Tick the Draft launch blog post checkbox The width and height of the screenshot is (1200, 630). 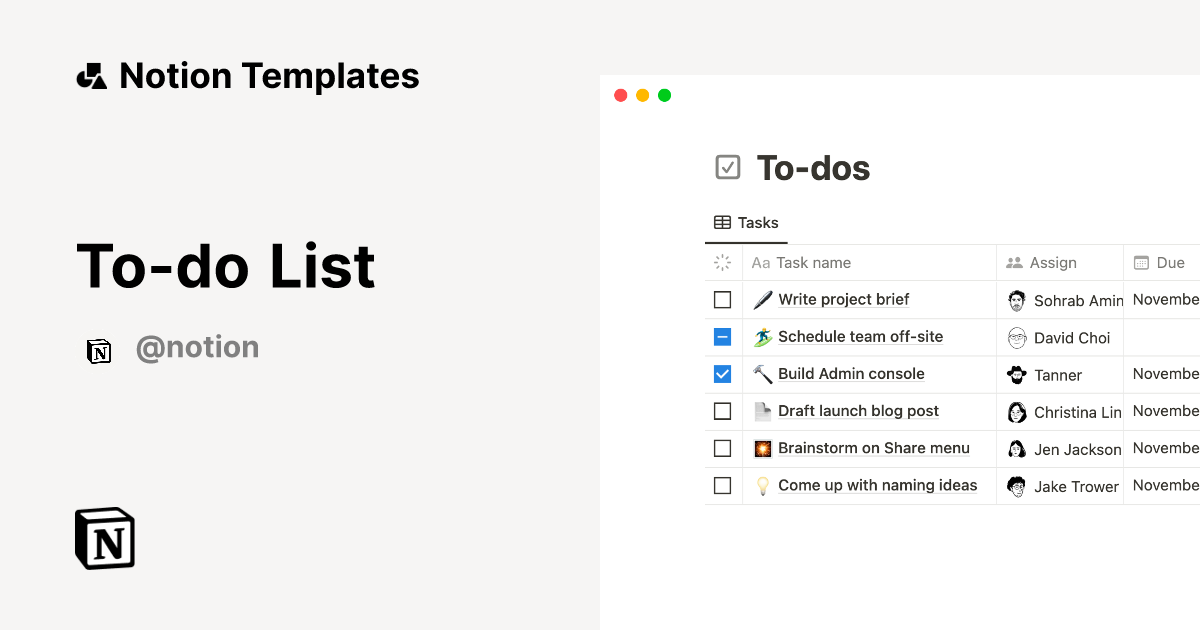(x=723, y=411)
